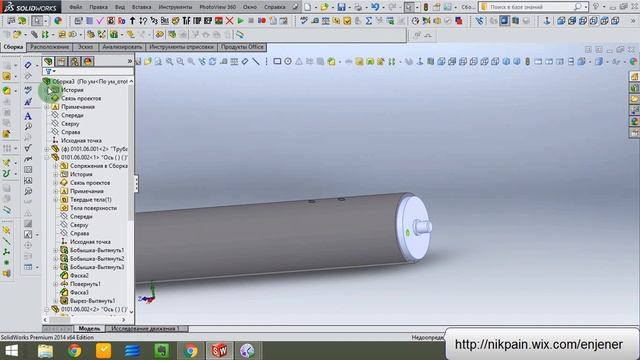Expand Сопряжения в Сборка node
This screenshot has height=360, width=640.
point(56,166)
